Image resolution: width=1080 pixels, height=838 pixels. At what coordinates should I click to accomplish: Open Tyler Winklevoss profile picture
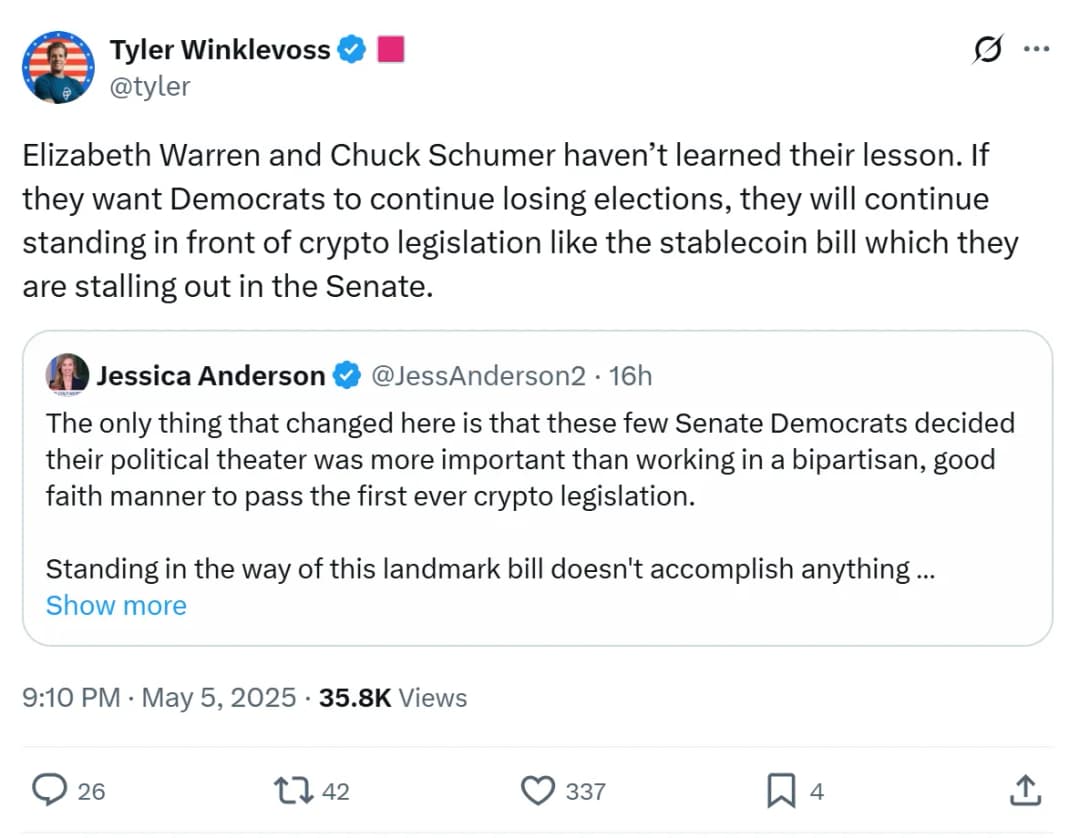coord(57,67)
